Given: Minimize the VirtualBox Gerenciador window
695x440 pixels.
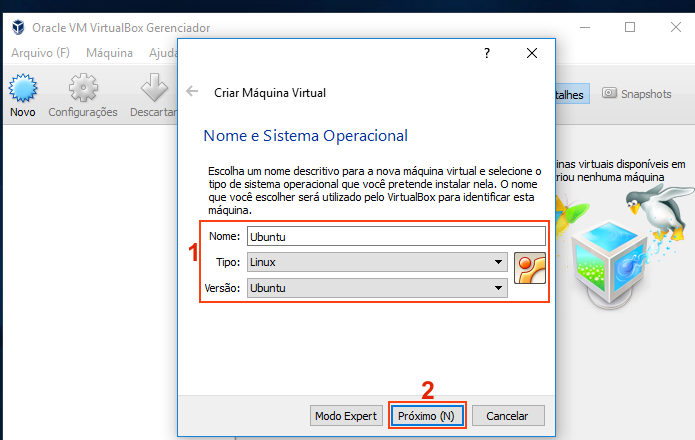Looking at the screenshot, I should (x=585, y=27).
